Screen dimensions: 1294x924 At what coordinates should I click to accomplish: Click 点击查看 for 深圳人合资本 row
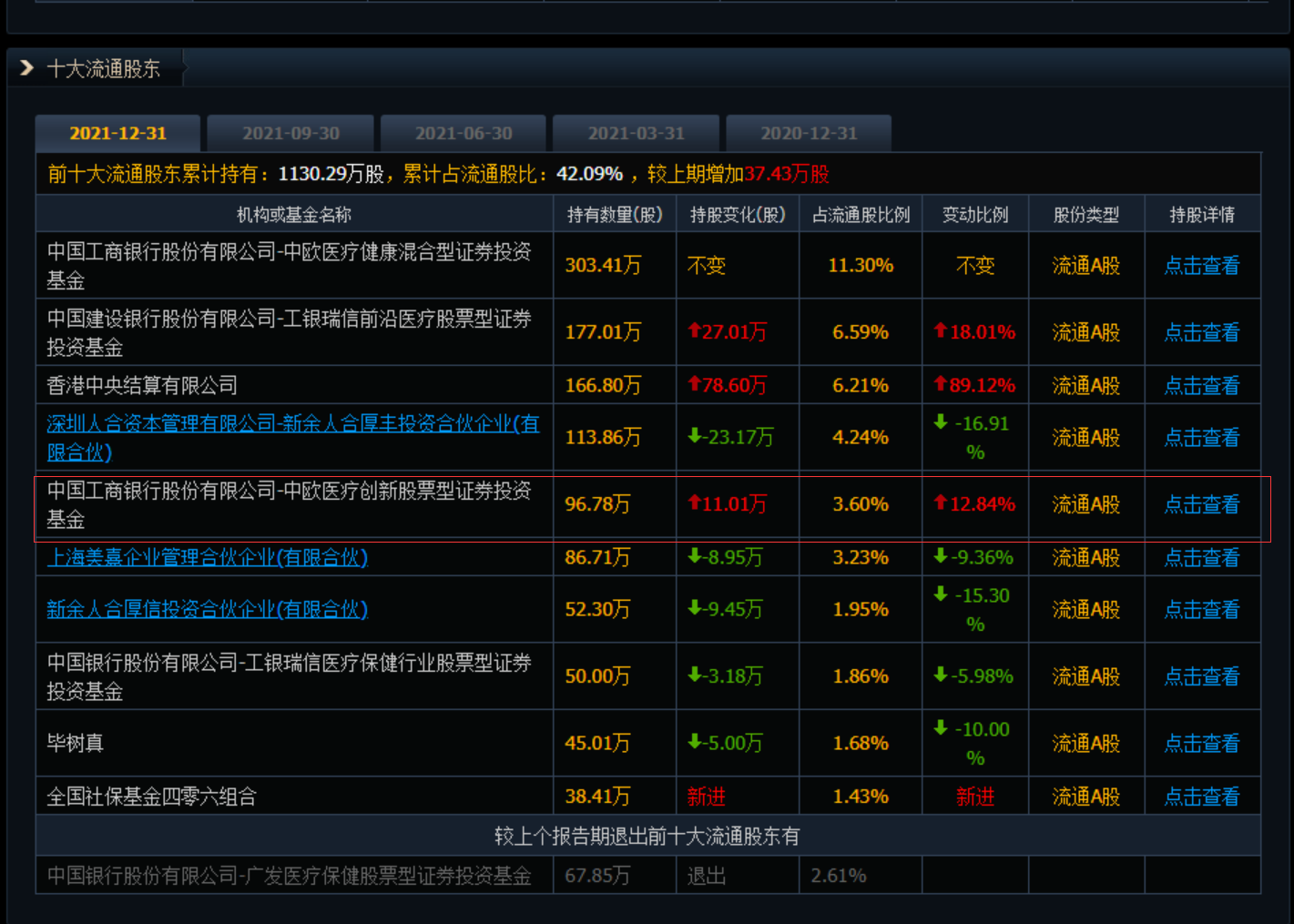click(x=1202, y=438)
